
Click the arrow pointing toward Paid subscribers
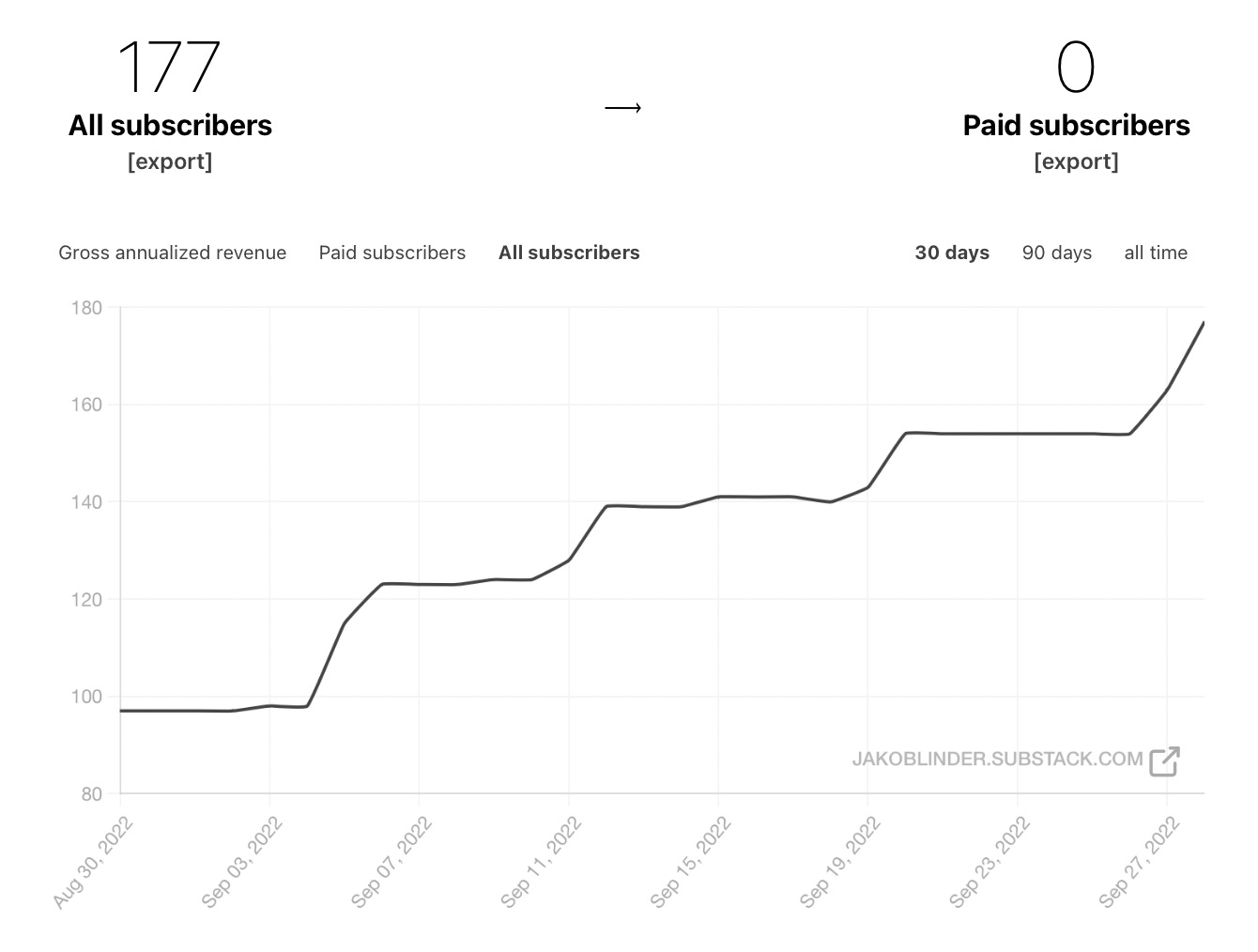(622, 108)
